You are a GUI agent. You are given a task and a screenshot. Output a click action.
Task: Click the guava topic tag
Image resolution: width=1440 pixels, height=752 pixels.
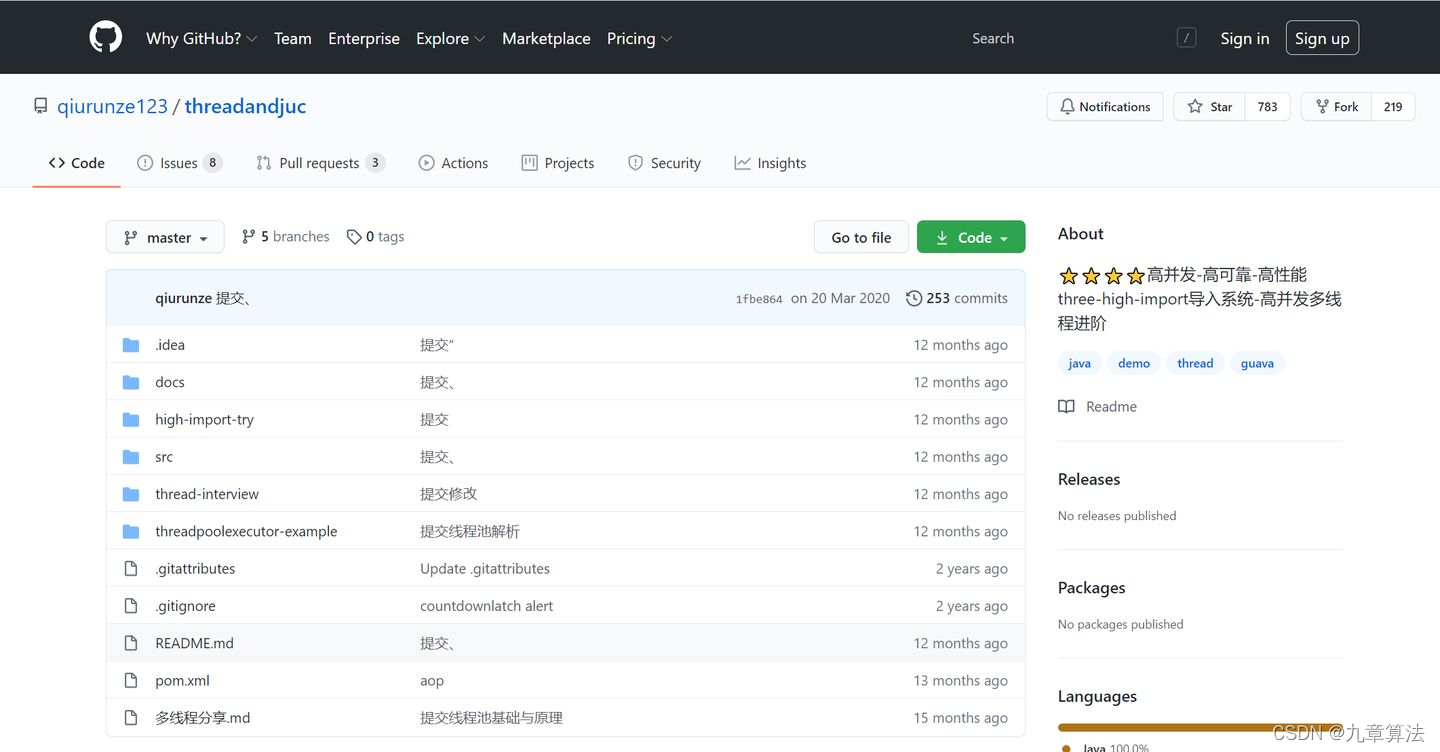pyautogui.click(x=1257, y=363)
